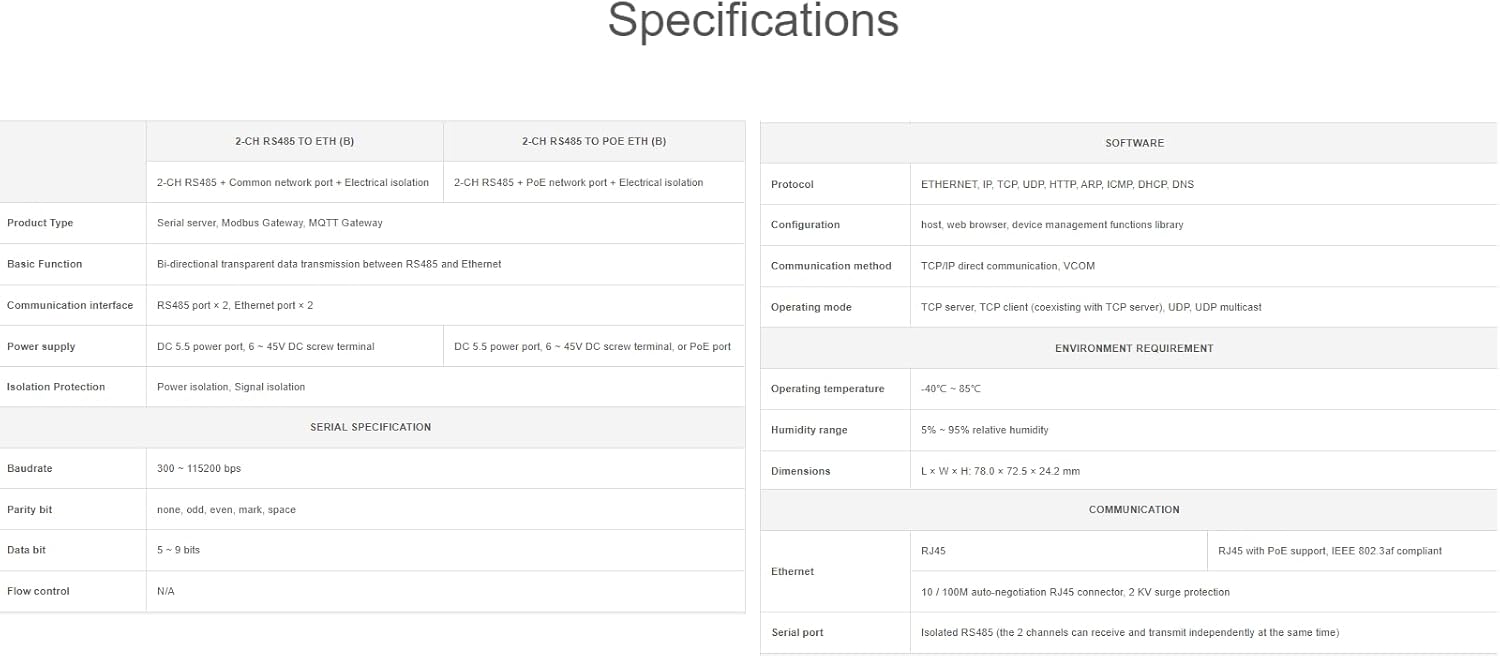This screenshot has width=1500, height=658.
Task: Click the SERIAL SPECIFICATION section header
Action: pos(371,427)
